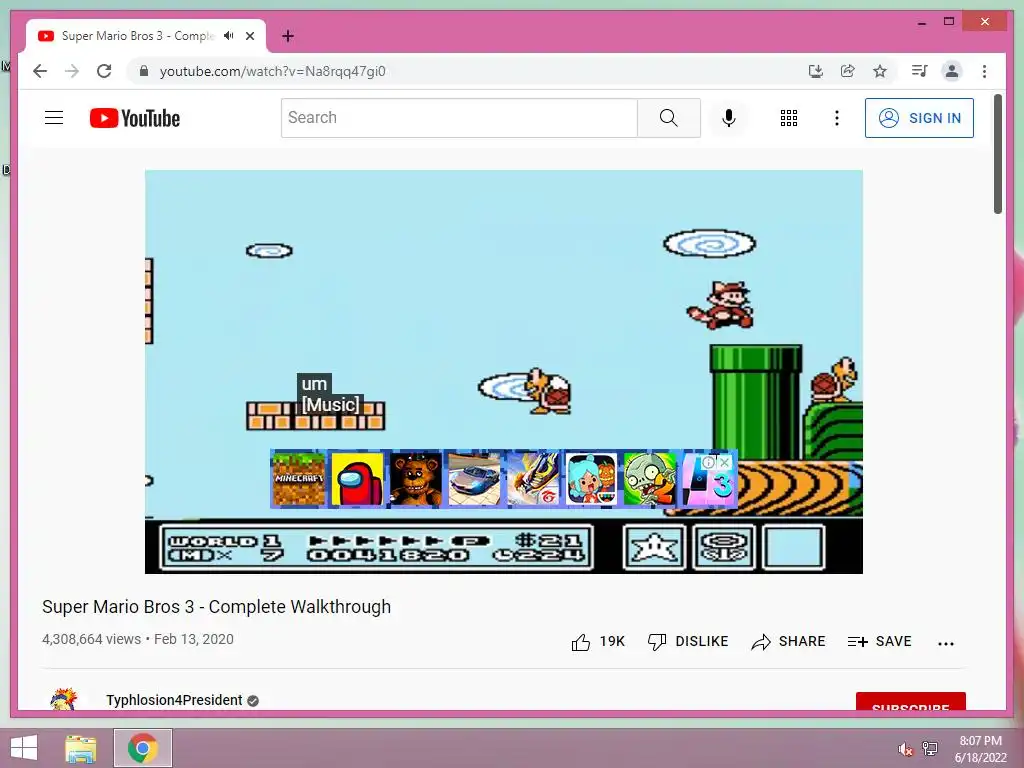Open the Typhlosion4President channel link
This screenshot has width=1024, height=768.
pyautogui.click(x=174, y=700)
